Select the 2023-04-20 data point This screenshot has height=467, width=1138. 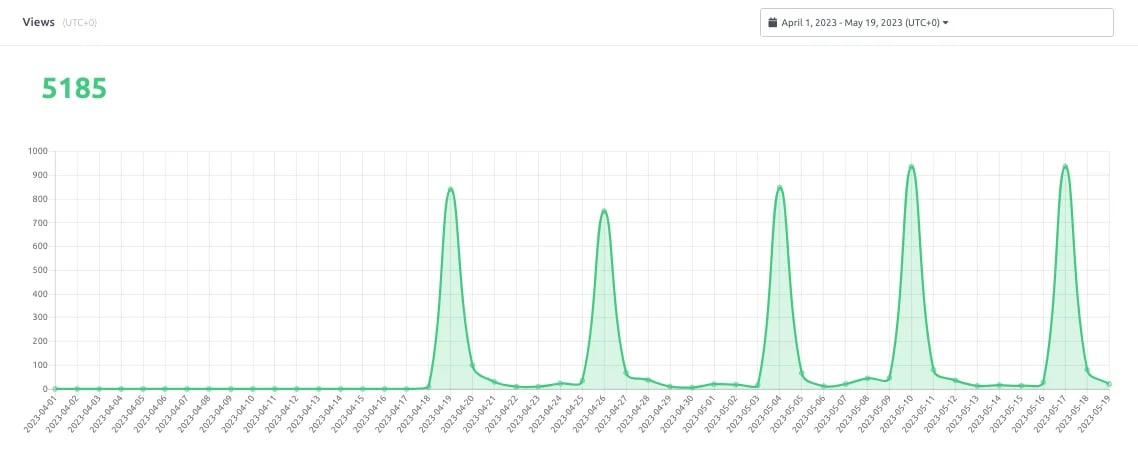(472, 365)
